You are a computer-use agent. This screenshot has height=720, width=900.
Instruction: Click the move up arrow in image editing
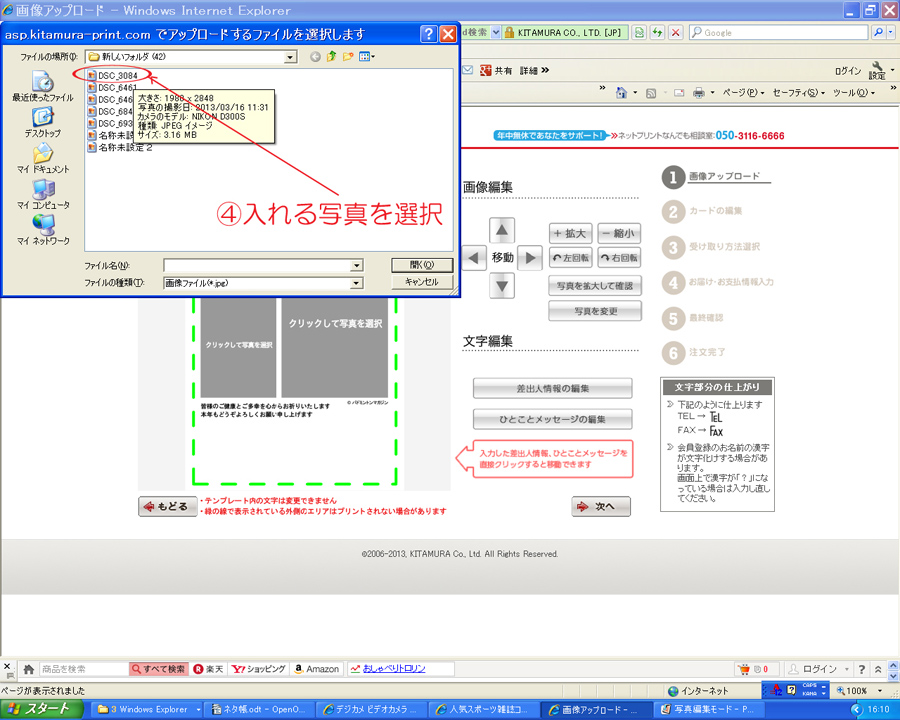pyautogui.click(x=503, y=231)
